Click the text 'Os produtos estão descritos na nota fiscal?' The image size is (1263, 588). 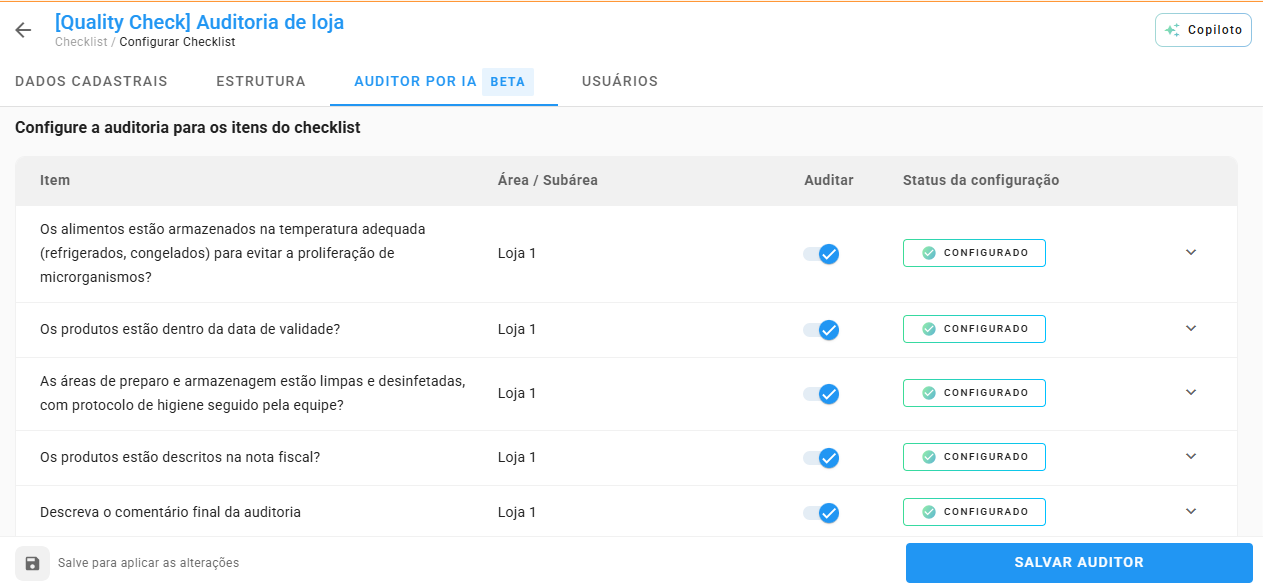click(180, 457)
